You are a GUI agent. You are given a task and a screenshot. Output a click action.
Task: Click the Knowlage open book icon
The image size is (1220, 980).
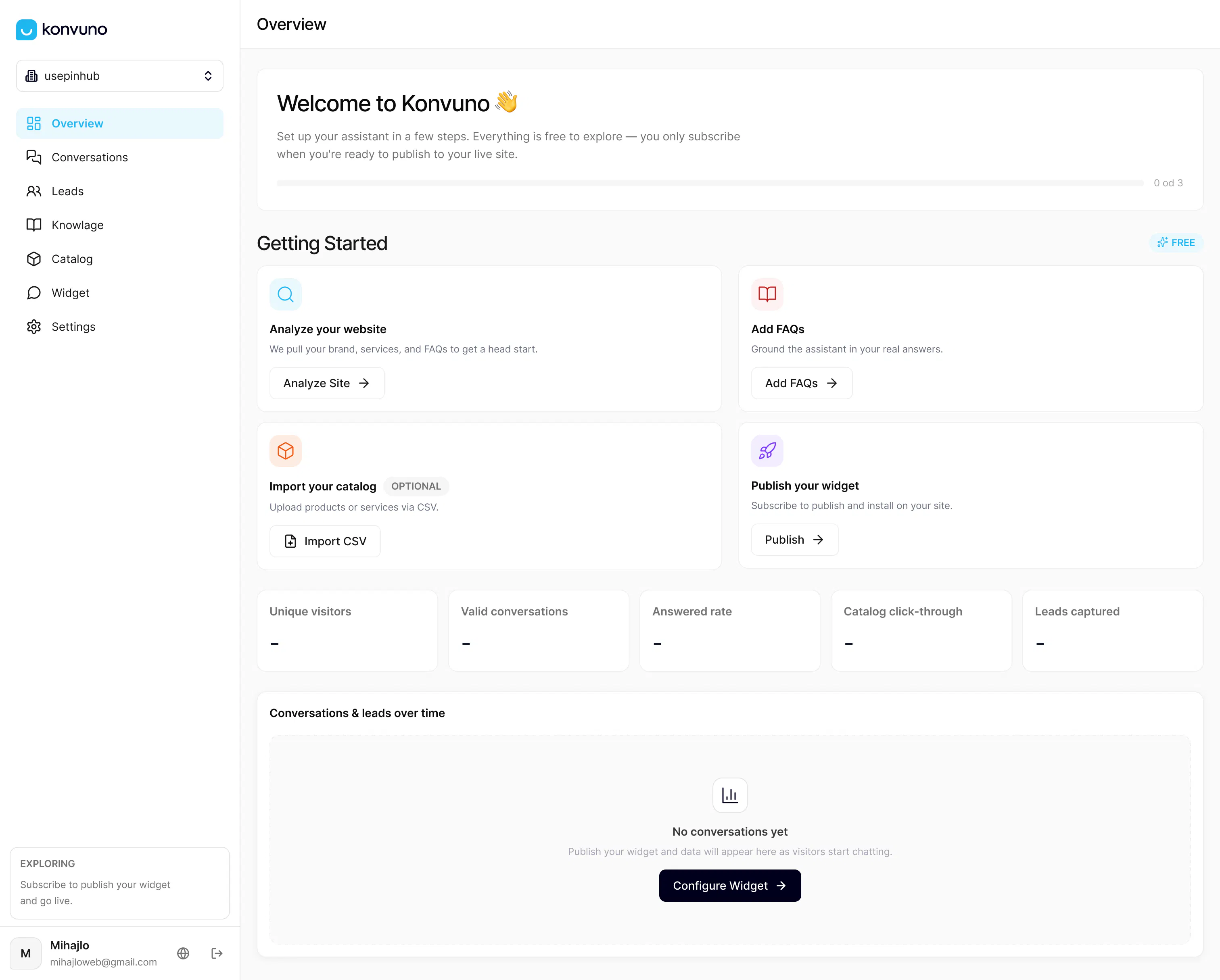pyautogui.click(x=34, y=225)
